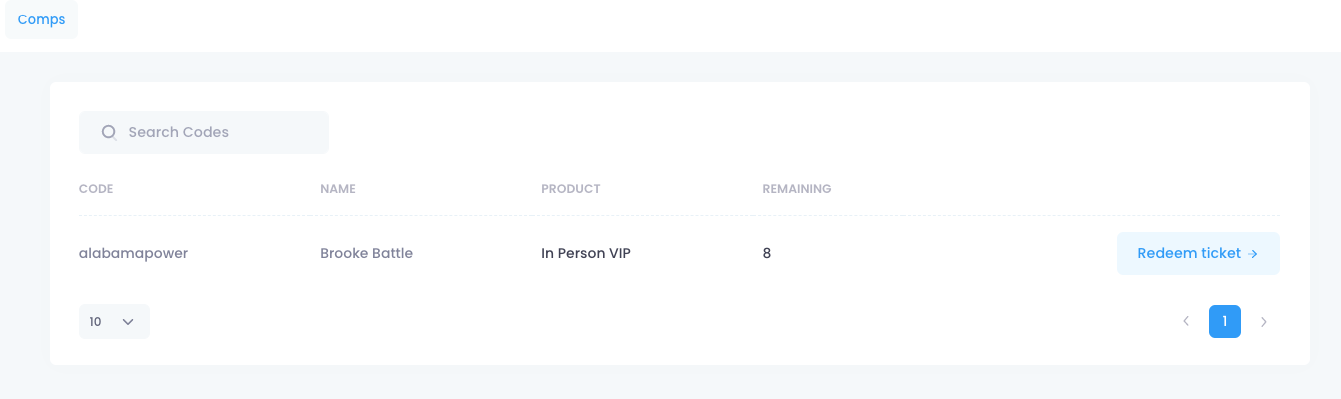Select the alabamapower code cell
The image size is (1341, 399).
point(134,253)
